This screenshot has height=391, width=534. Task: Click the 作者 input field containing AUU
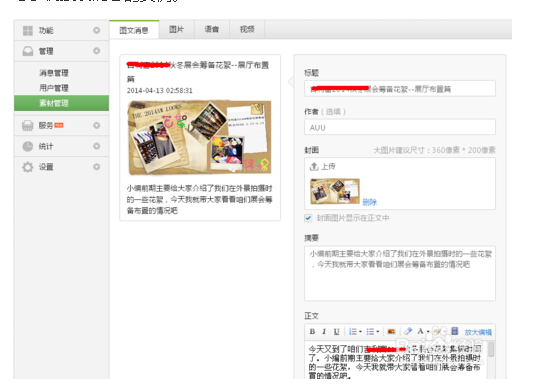pyautogui.click(x=400, y=127)
